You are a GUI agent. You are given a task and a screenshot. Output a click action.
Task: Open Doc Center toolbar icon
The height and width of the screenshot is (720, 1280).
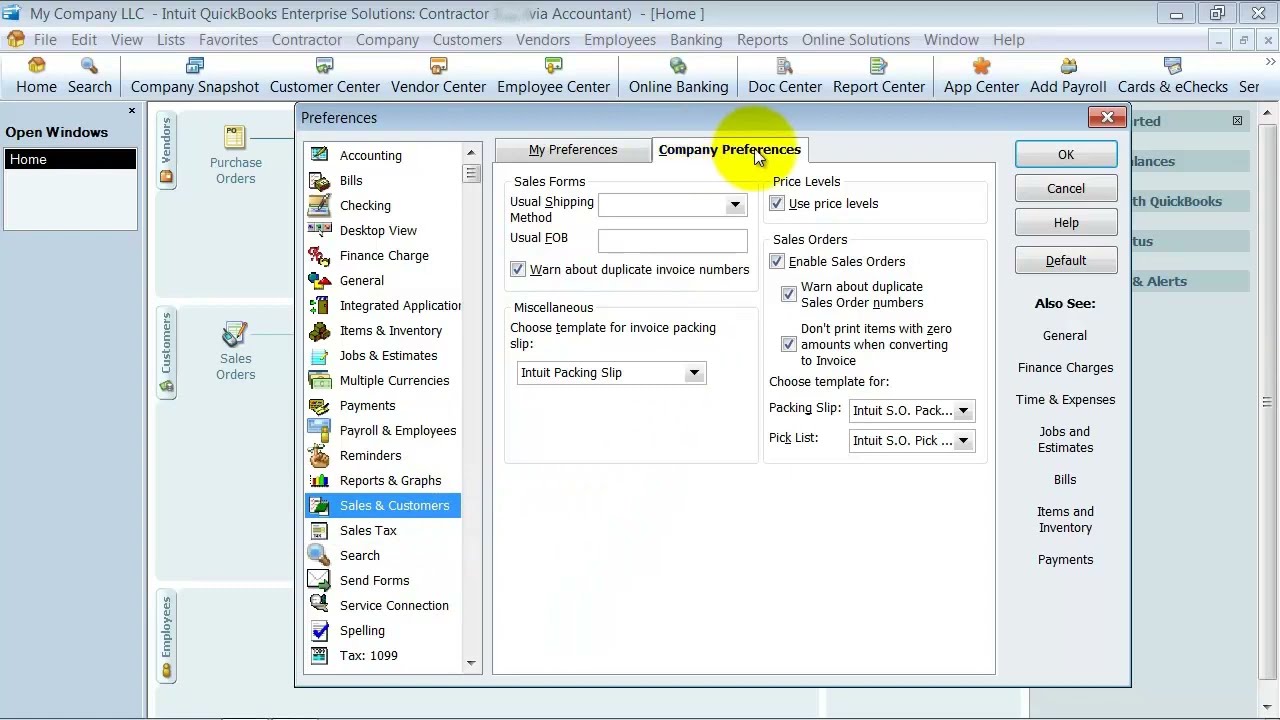[x=785, y=76]
